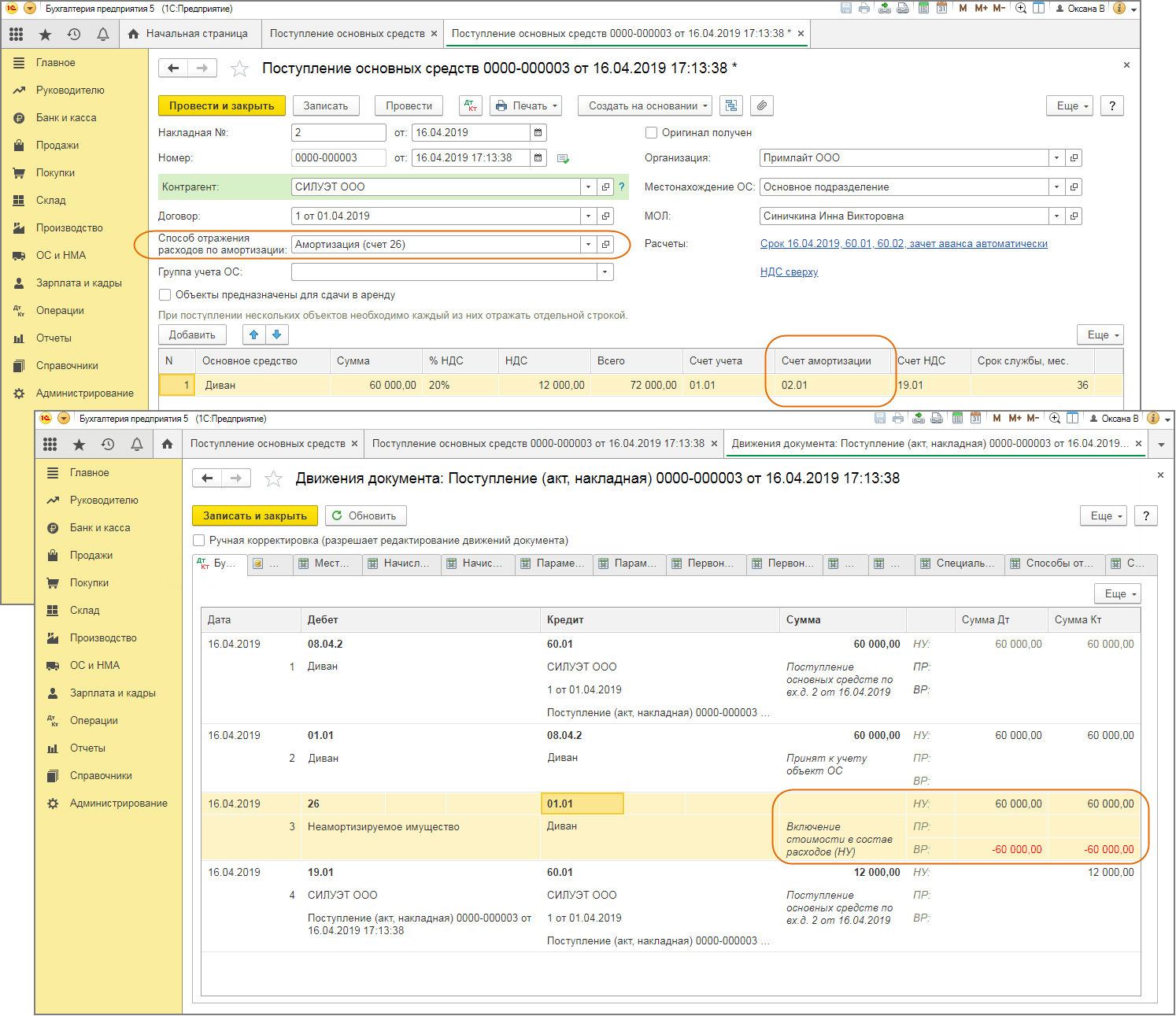The height and width of the screenshot is (1016, 1176).
Task: Click the Дт/Кт document movements icon
Action: pyautogui.click(x=471, y=105)
